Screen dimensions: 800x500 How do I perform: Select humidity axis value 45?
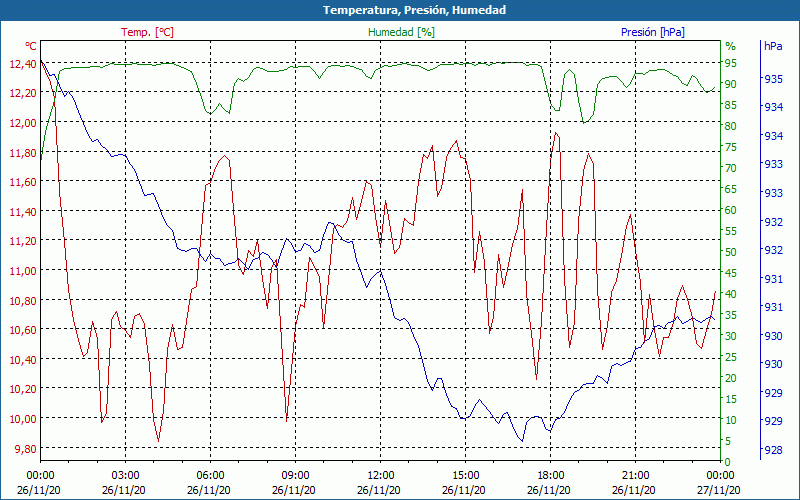click(x=731, y=273)
